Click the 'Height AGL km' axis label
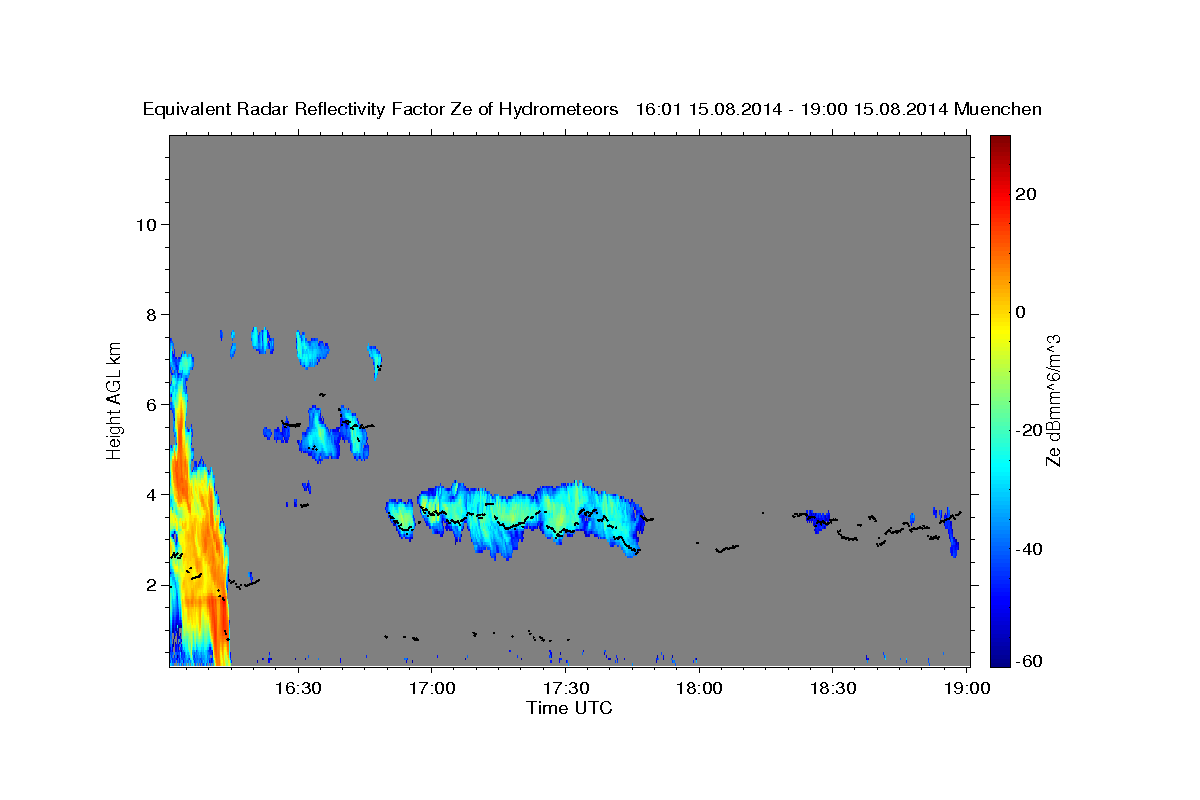The width and height of the screenshot is (1200, 800). pyautogui.click(x=114, y=399)
